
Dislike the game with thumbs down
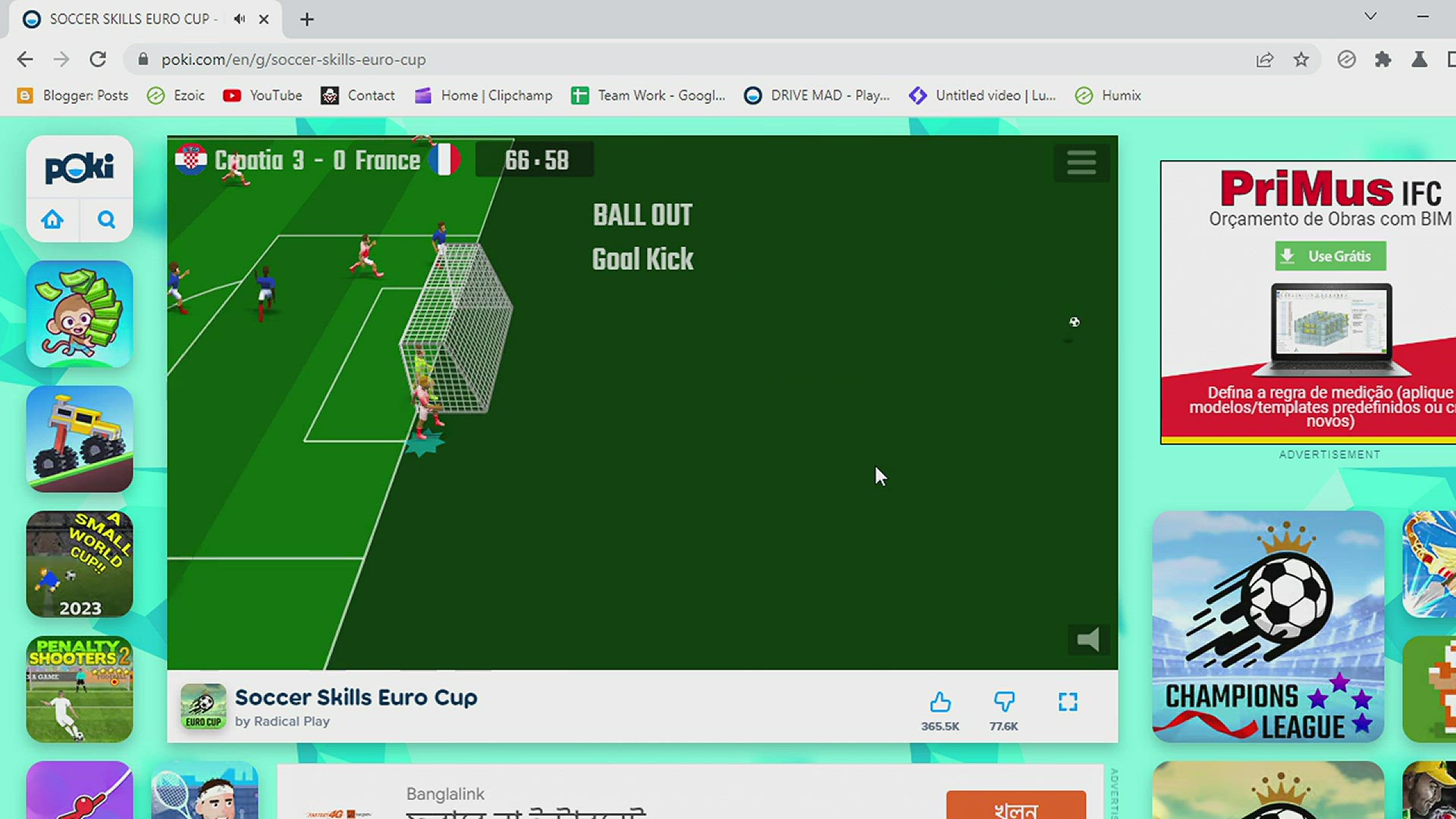[1004, 702]
